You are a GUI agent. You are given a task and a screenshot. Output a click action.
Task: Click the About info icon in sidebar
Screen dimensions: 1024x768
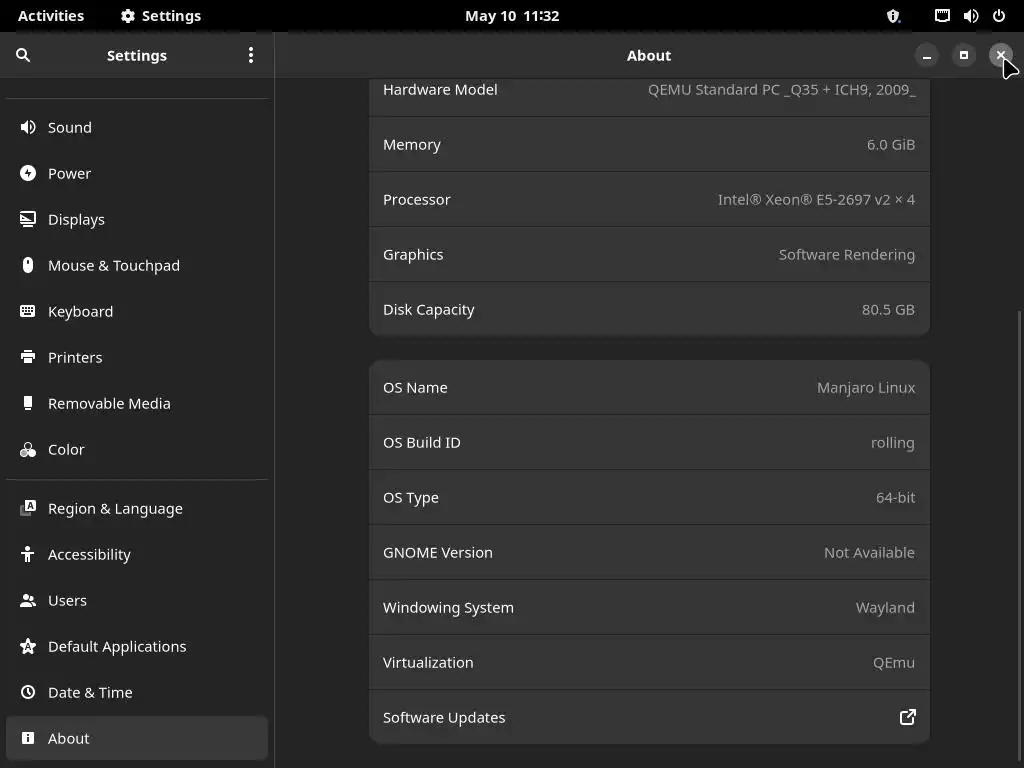click(27, 738)
